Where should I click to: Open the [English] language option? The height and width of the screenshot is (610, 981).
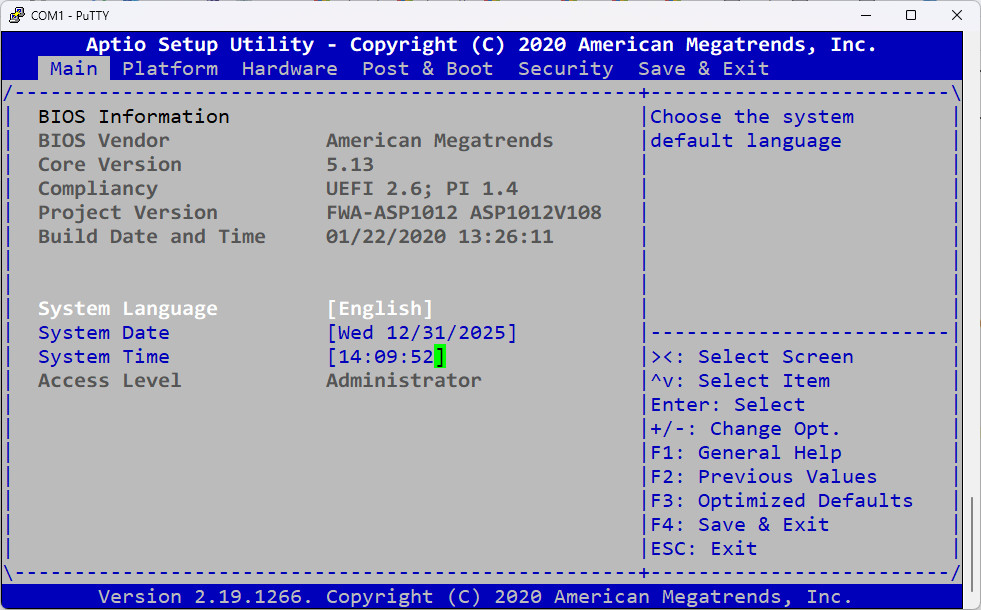point(380,308)
